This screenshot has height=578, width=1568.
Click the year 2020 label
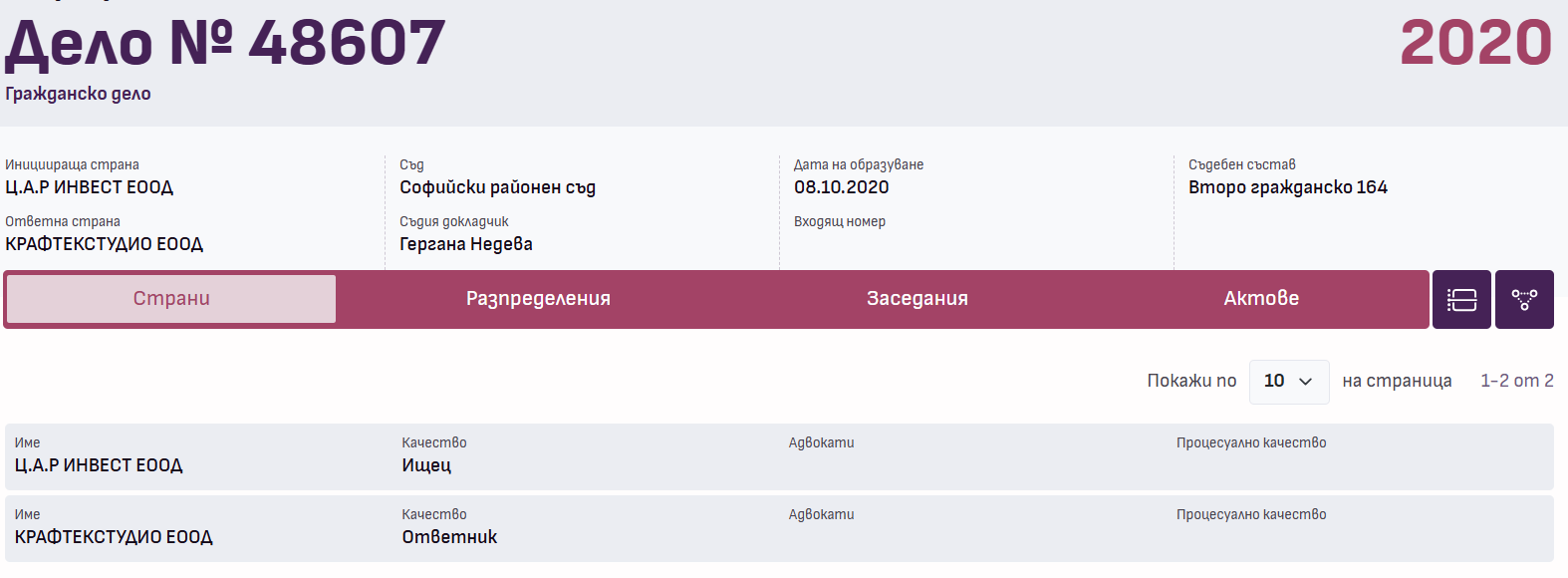click(1475, 44)
